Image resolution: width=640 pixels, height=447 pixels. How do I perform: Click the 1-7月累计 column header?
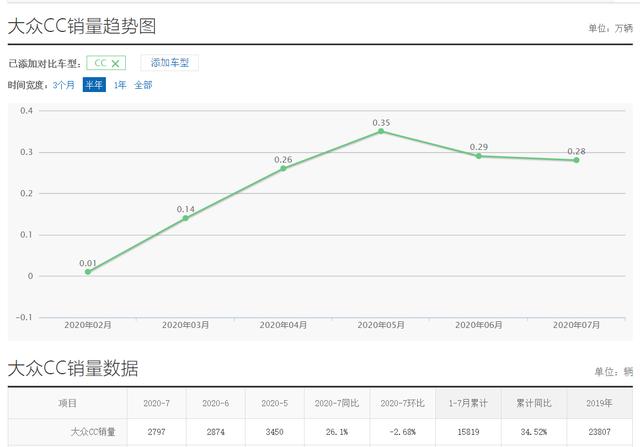468,403
